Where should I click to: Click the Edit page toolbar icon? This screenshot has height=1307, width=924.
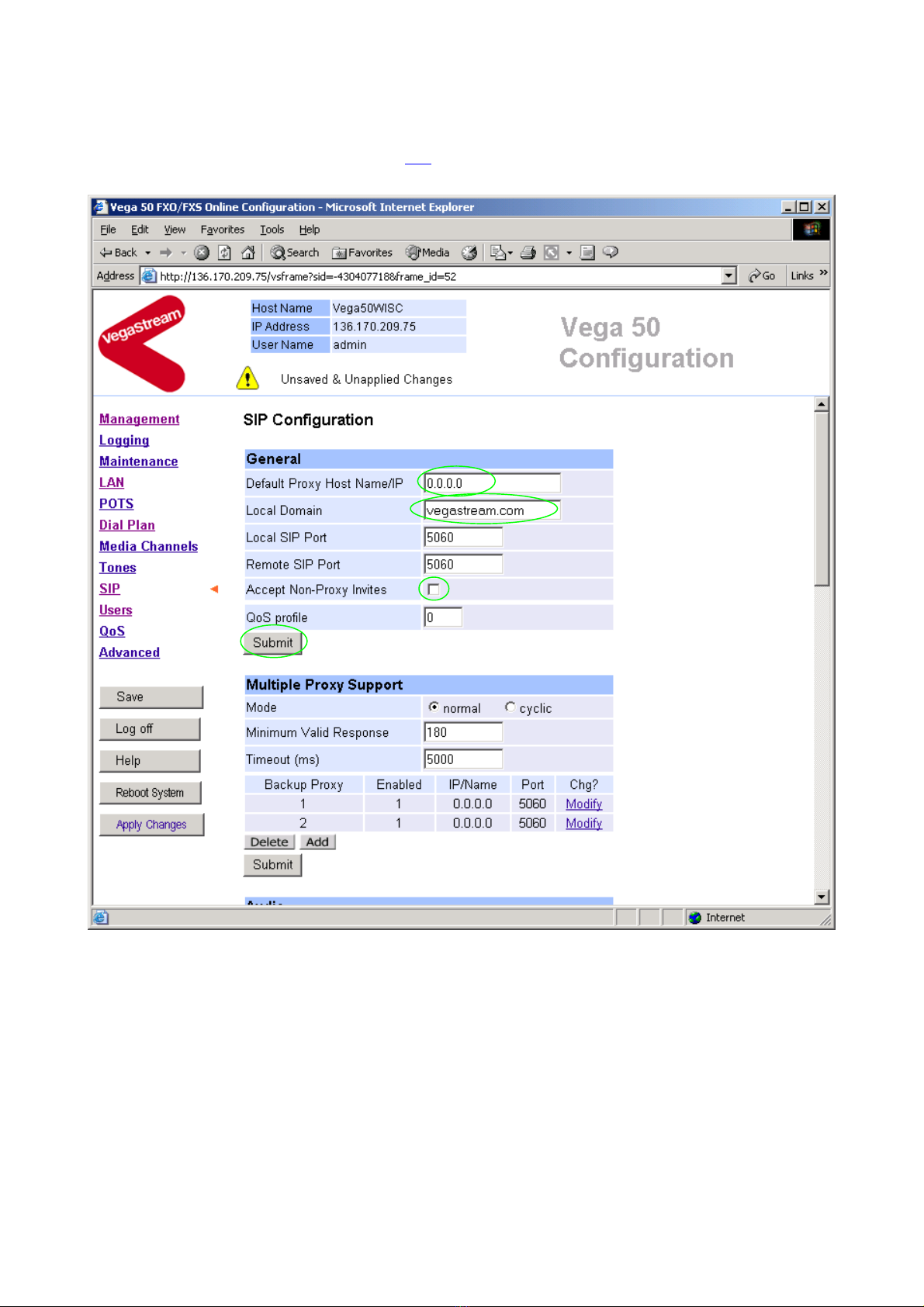coord(552,253)
